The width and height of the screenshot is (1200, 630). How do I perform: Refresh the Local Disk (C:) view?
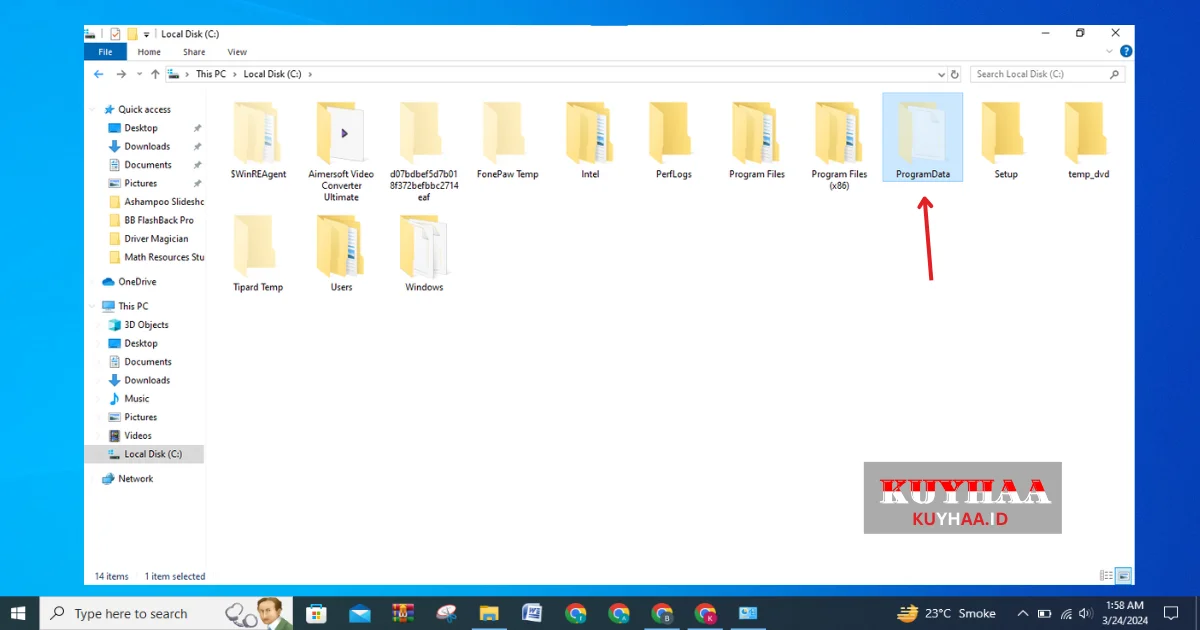(x=955, y=74)
